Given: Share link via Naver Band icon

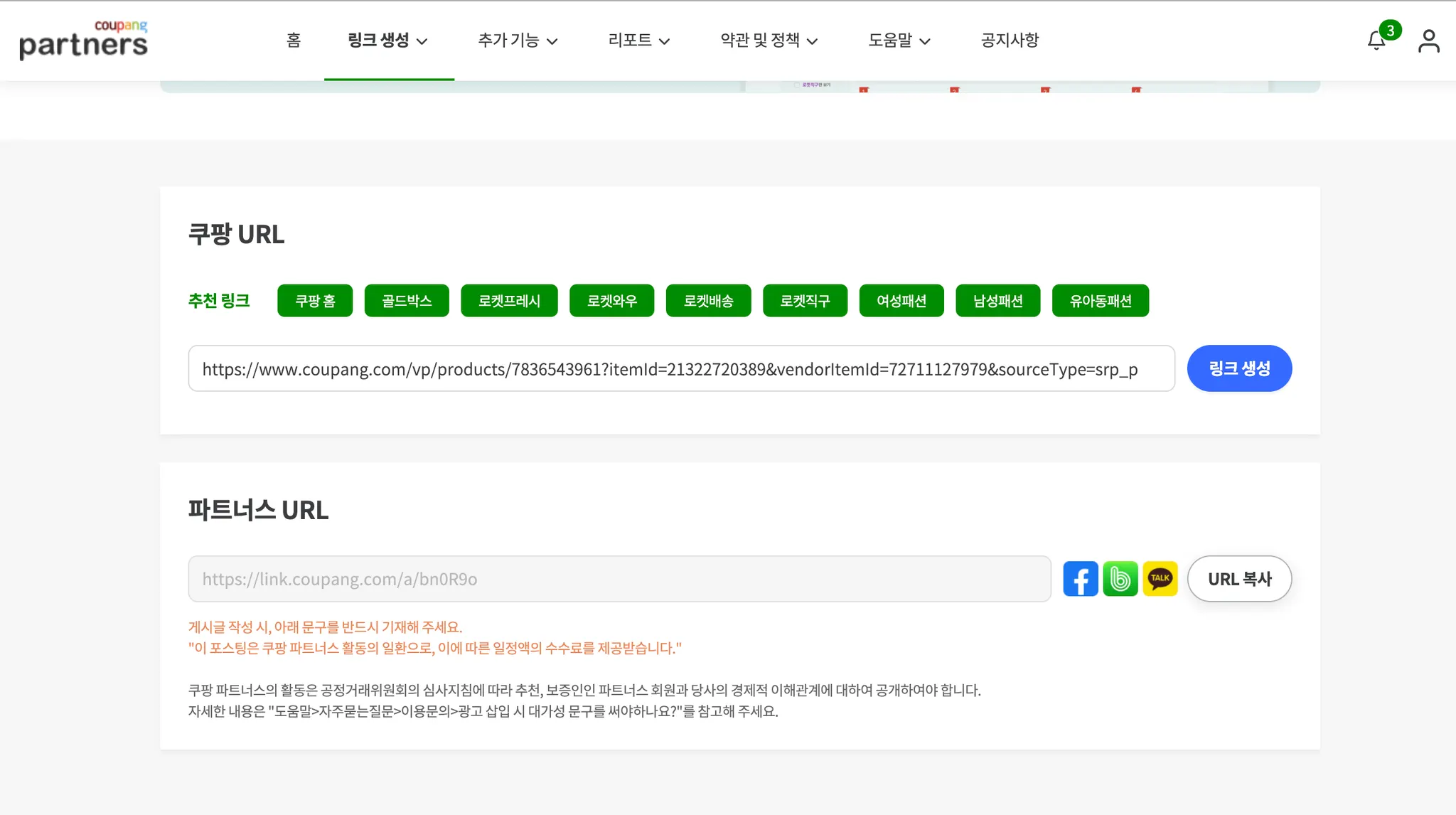Looking at the screenshot, I should click(1120, 579).
